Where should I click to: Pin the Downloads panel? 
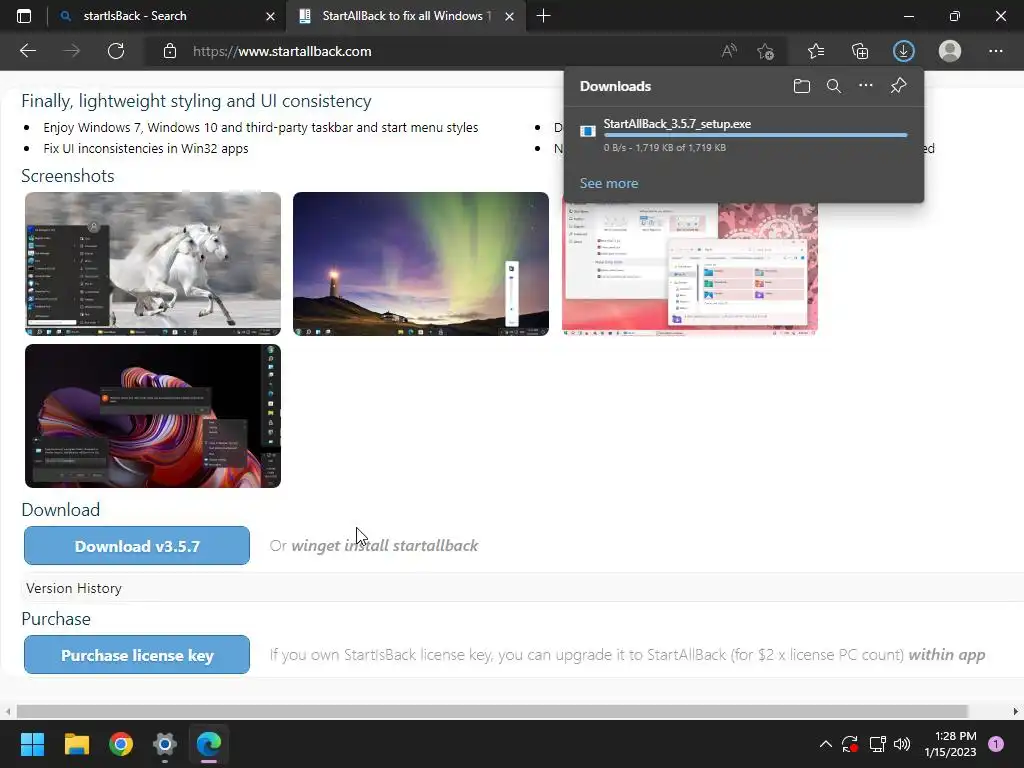coord(899,86)
